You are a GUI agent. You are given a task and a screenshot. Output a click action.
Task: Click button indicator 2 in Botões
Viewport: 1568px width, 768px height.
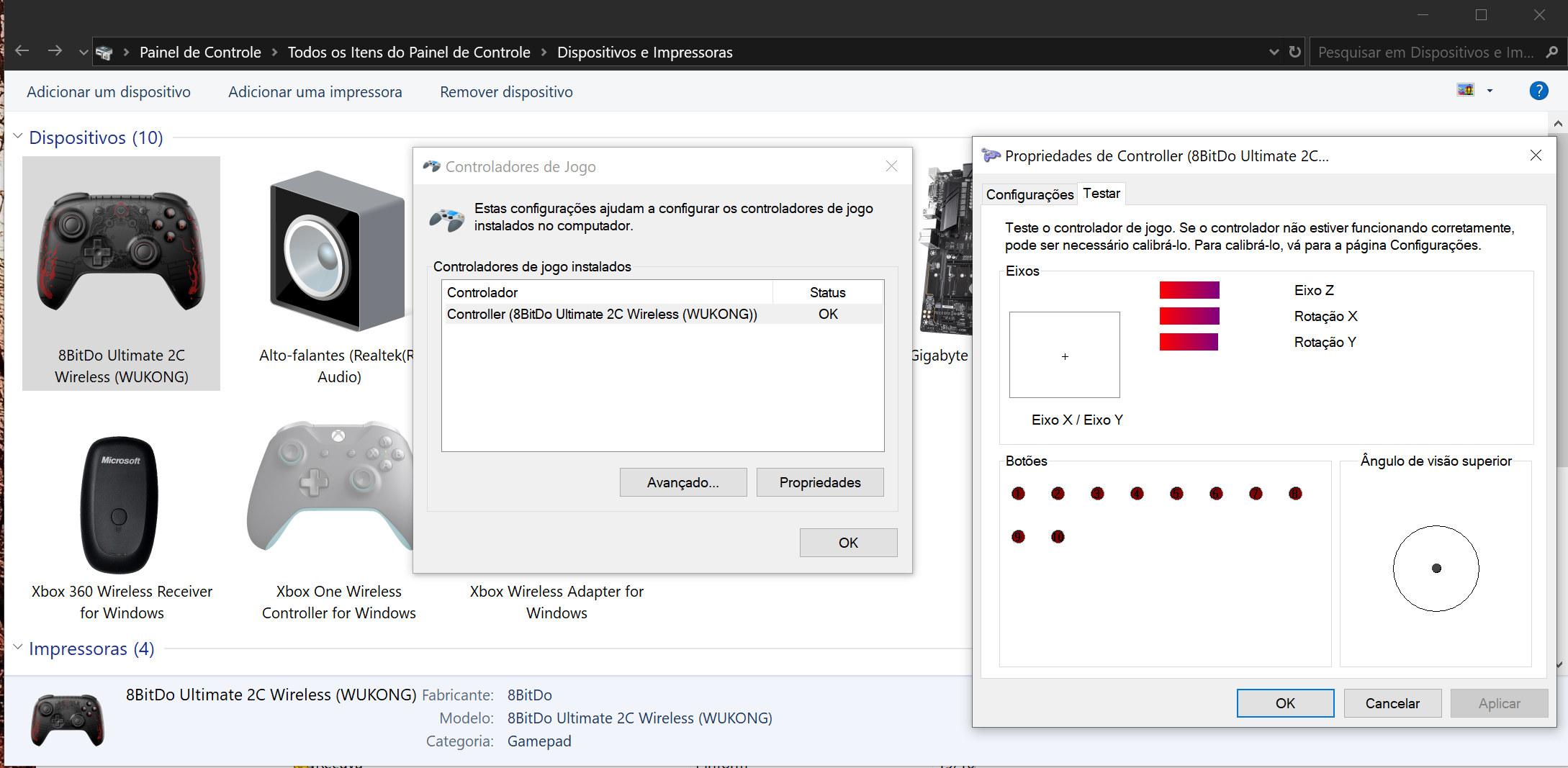1058,493
